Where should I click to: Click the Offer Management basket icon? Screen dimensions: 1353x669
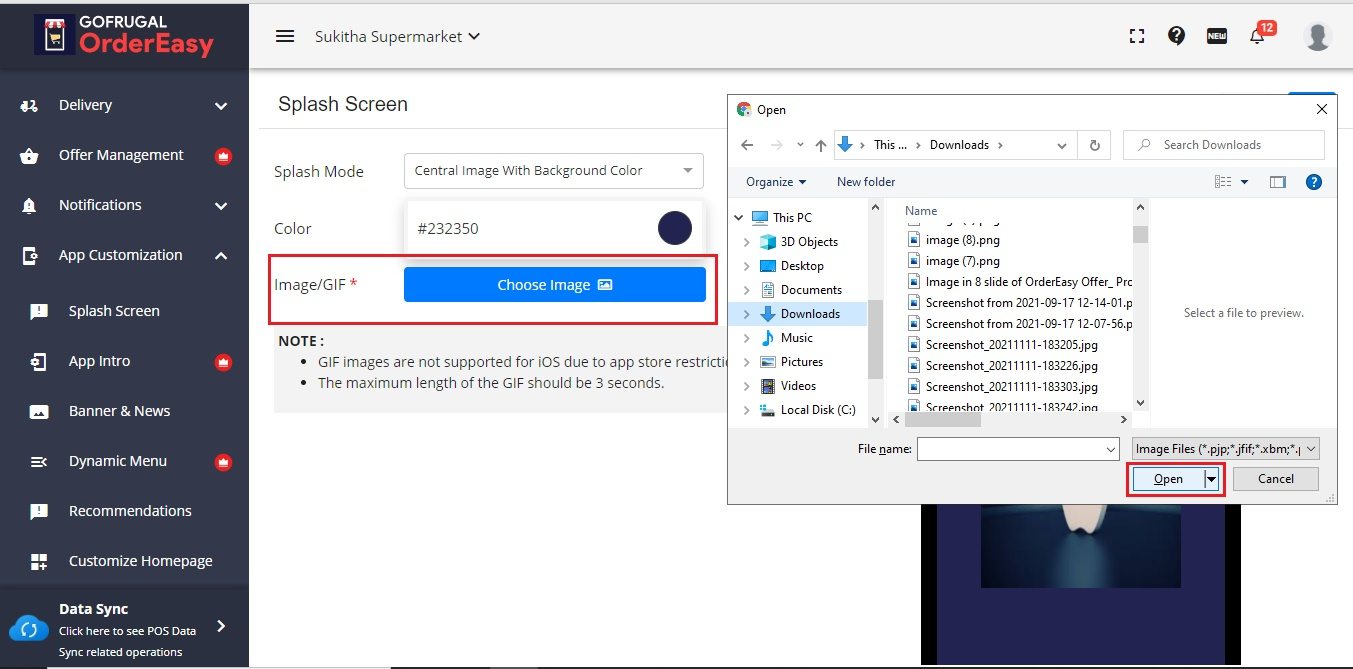pos(29,155)
